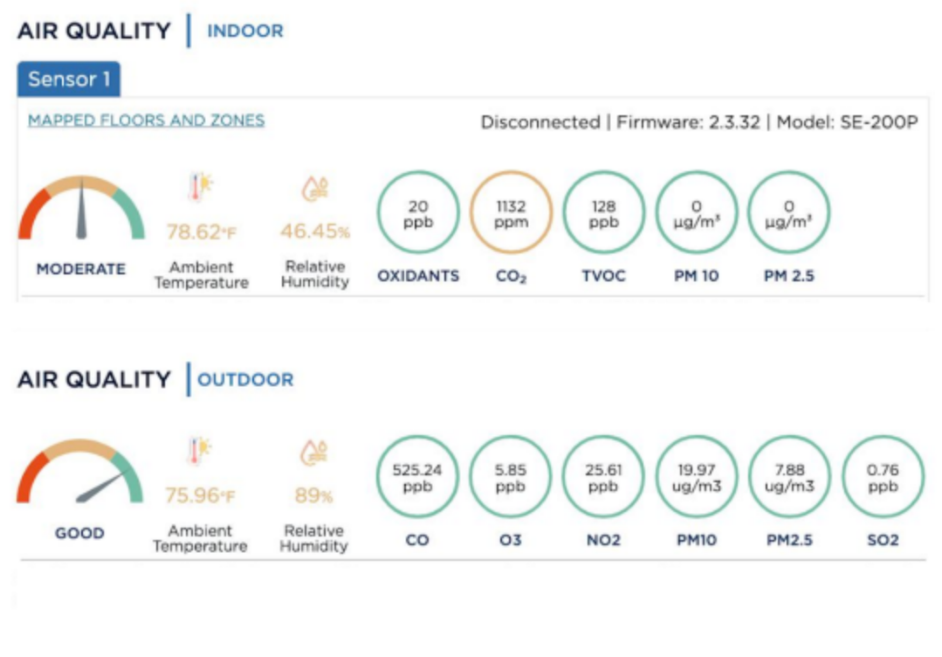Select the indoor PM 10 reading circle
This screenshot has height=657, width=942.
point(696,213)
